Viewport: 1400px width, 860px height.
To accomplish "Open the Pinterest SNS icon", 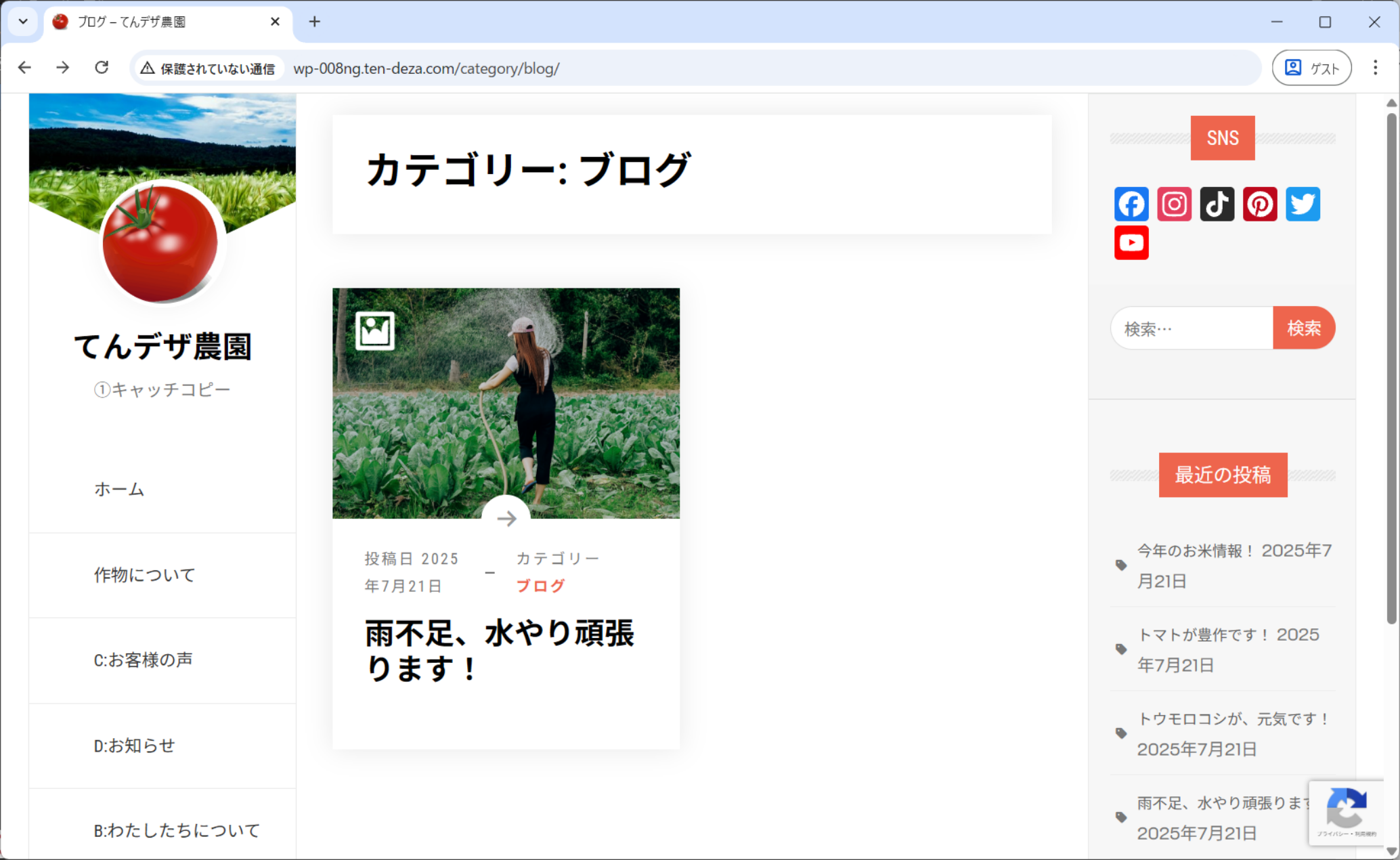I will coord(1260,204).
